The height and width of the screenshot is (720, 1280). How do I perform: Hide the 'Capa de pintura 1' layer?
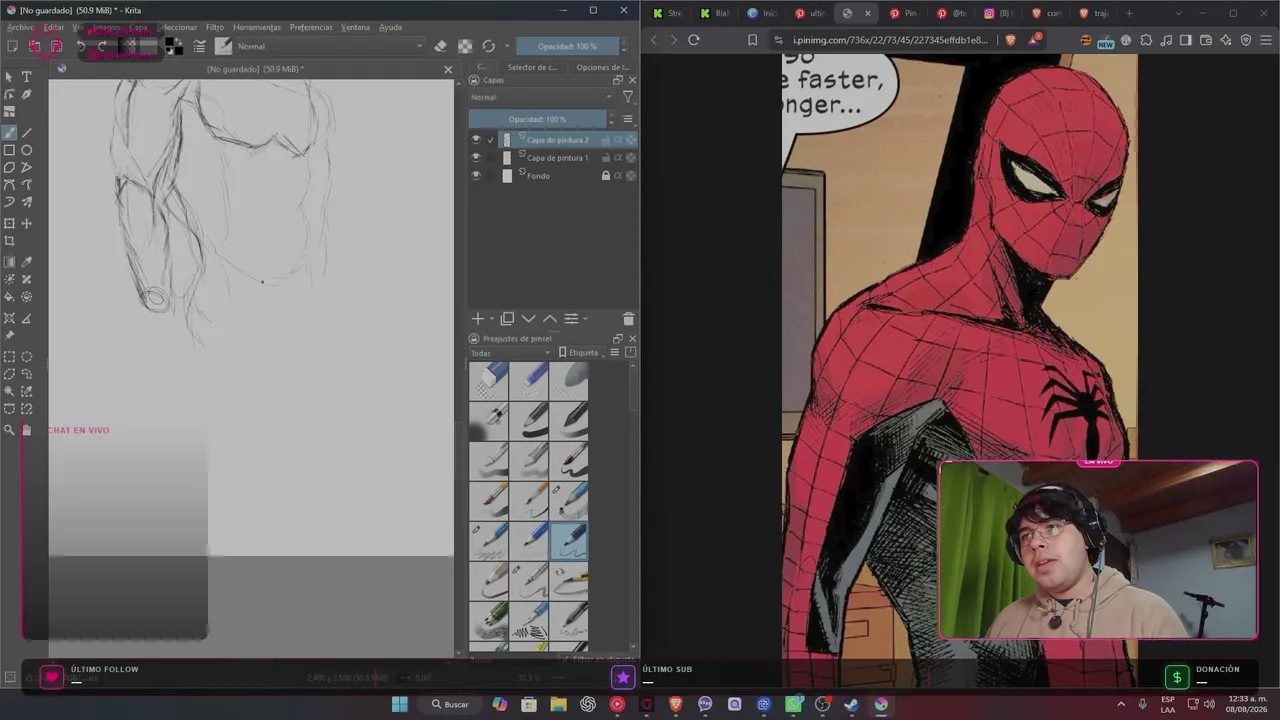476,158
